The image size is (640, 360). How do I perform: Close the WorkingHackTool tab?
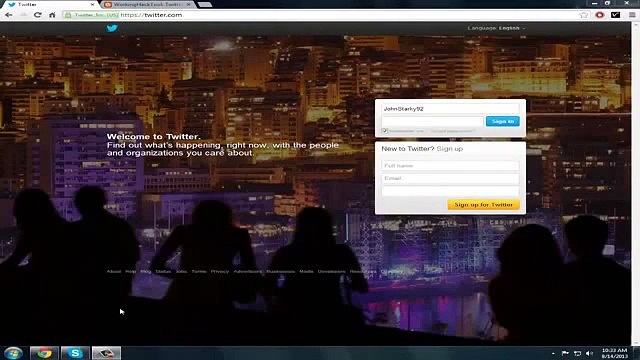click(x=189, y=4)
